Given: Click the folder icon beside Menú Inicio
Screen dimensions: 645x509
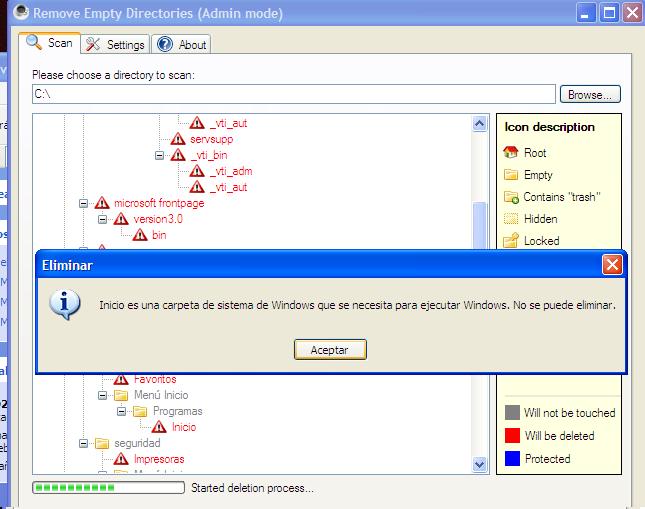Looking at the screenshot, I should [121, 395].
